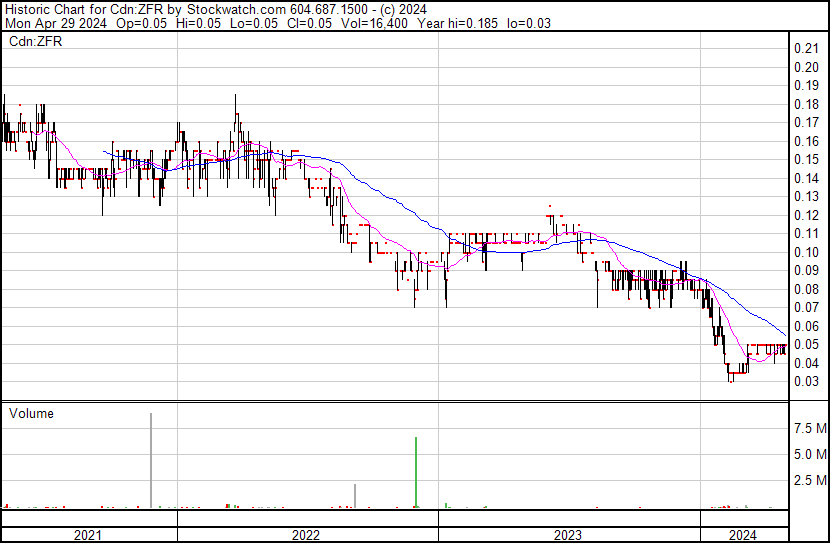Select the 2024 year label
The height and width of the screenshot is (543, 830).
742,535
